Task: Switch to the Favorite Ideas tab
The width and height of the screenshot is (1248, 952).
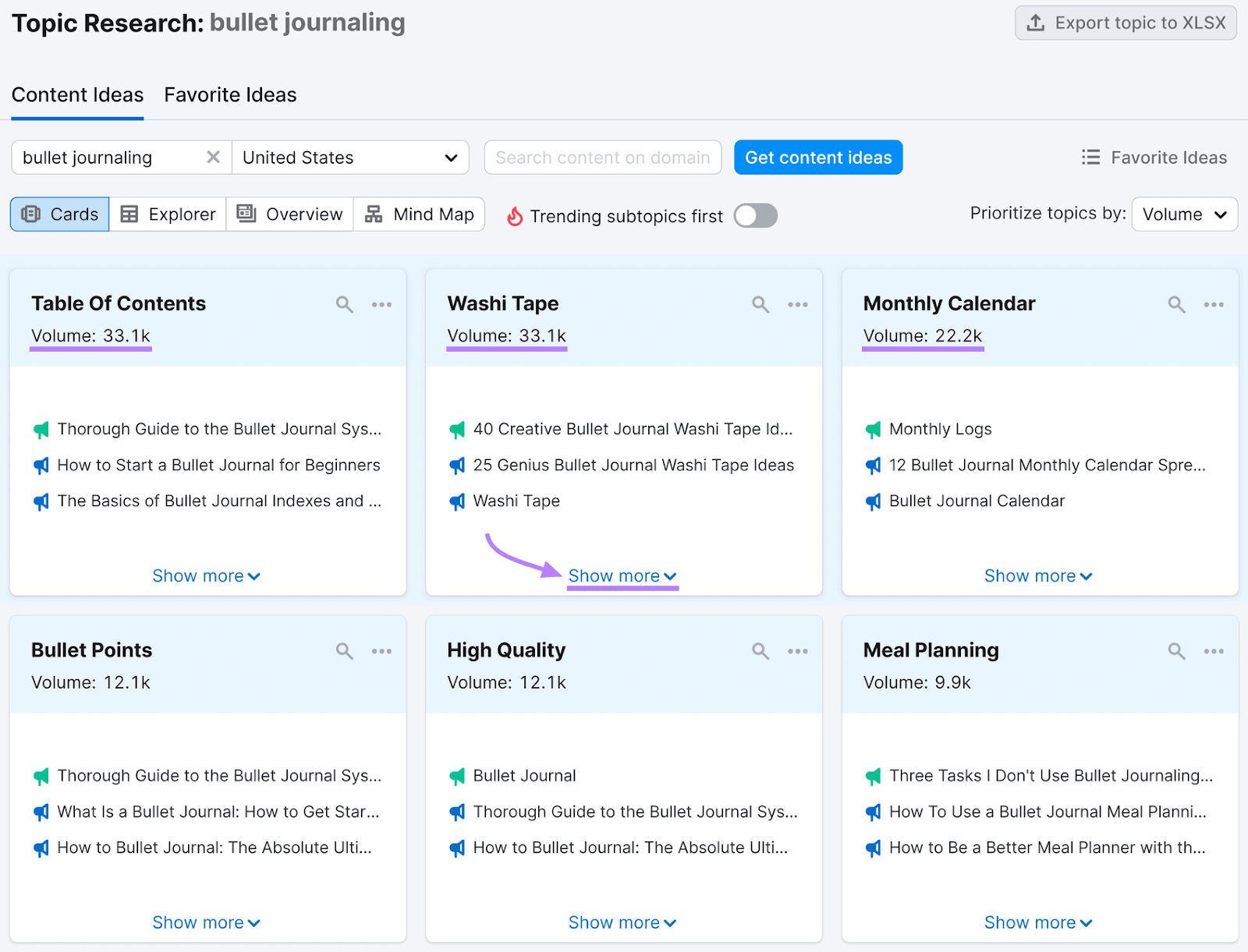Action: click(x=230, y=95)
